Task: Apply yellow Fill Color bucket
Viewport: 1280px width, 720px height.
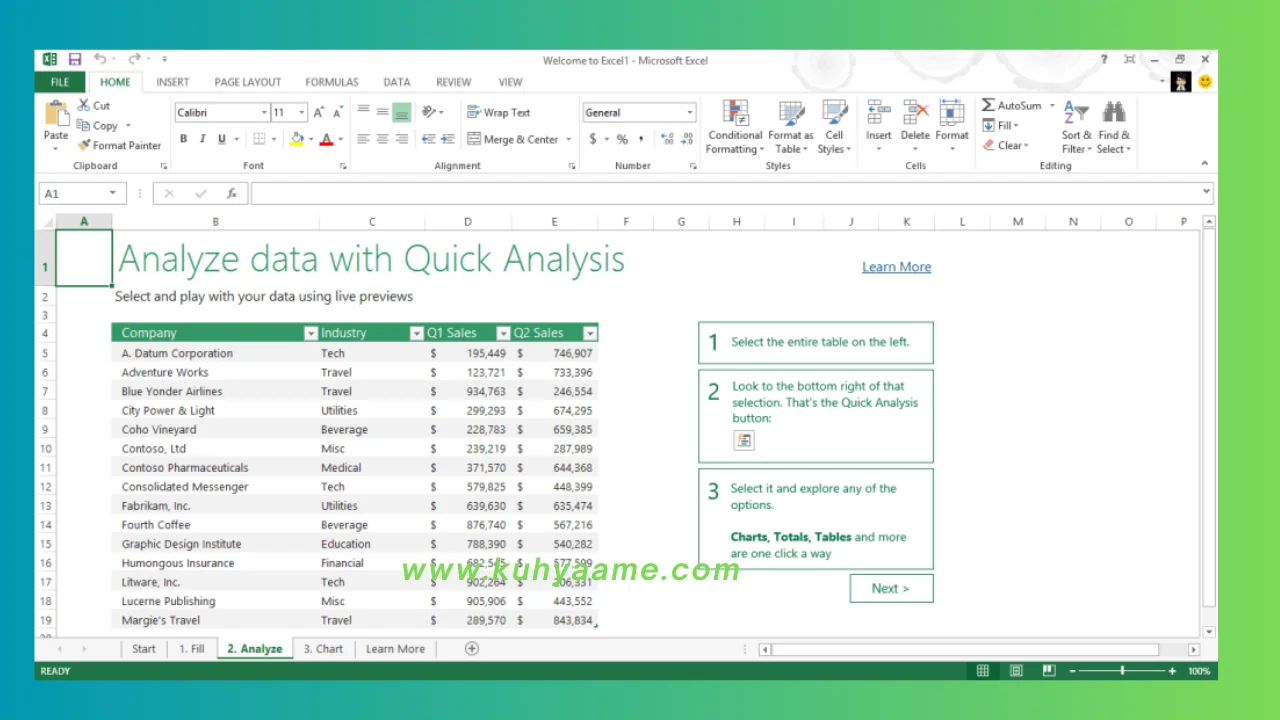Action: coord(296,139)
